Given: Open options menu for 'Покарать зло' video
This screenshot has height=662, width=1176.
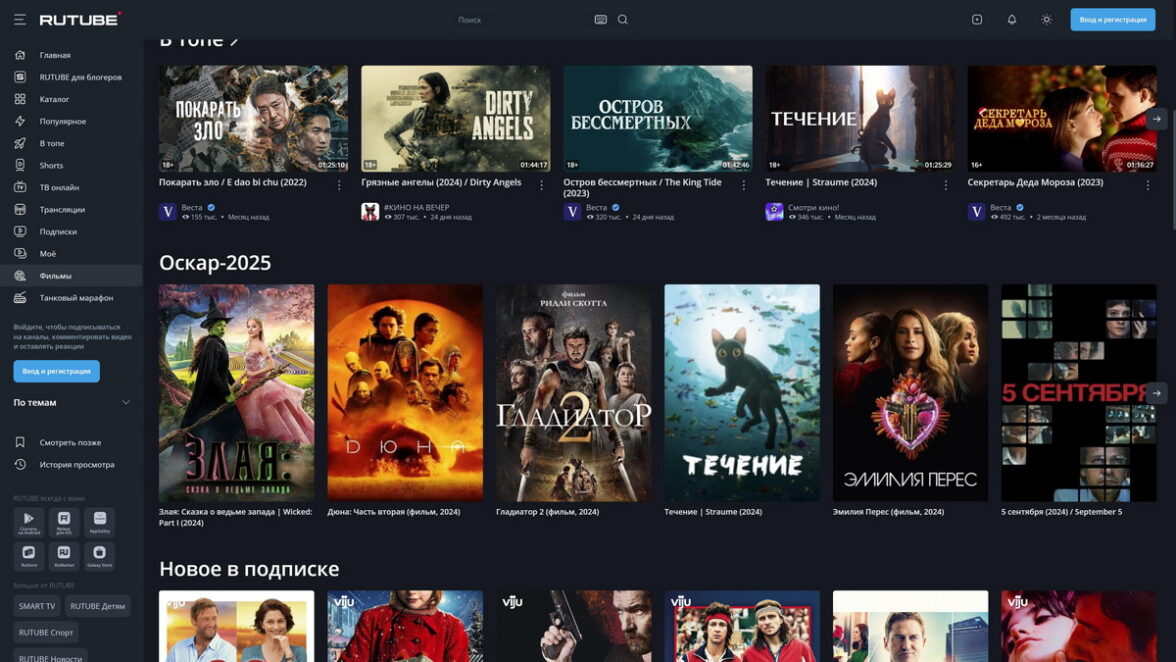Looking at the screenshot, I should 339,185.
